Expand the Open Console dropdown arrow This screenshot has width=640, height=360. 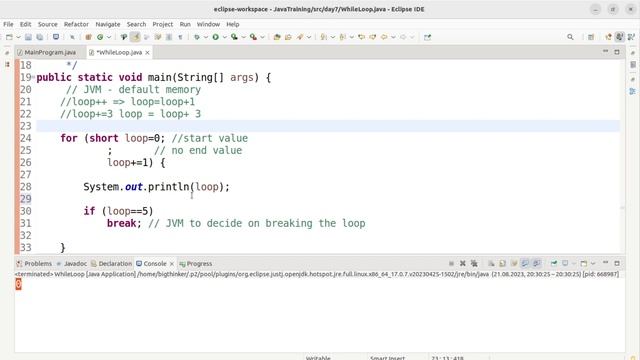593,264
